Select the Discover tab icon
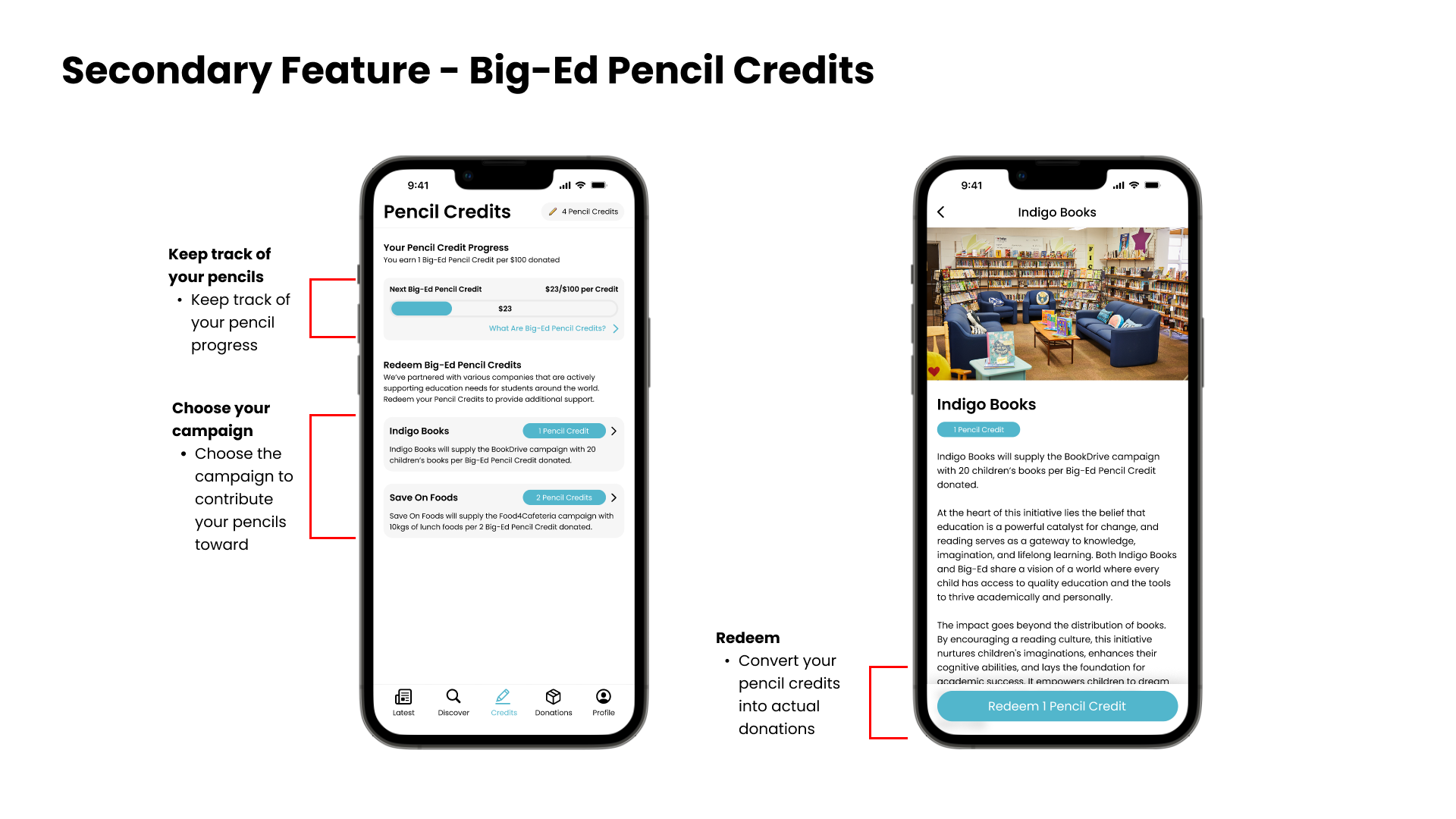The width and height of the screenshot is (1456, 819). pyautogui.click(x=452, y=696)
